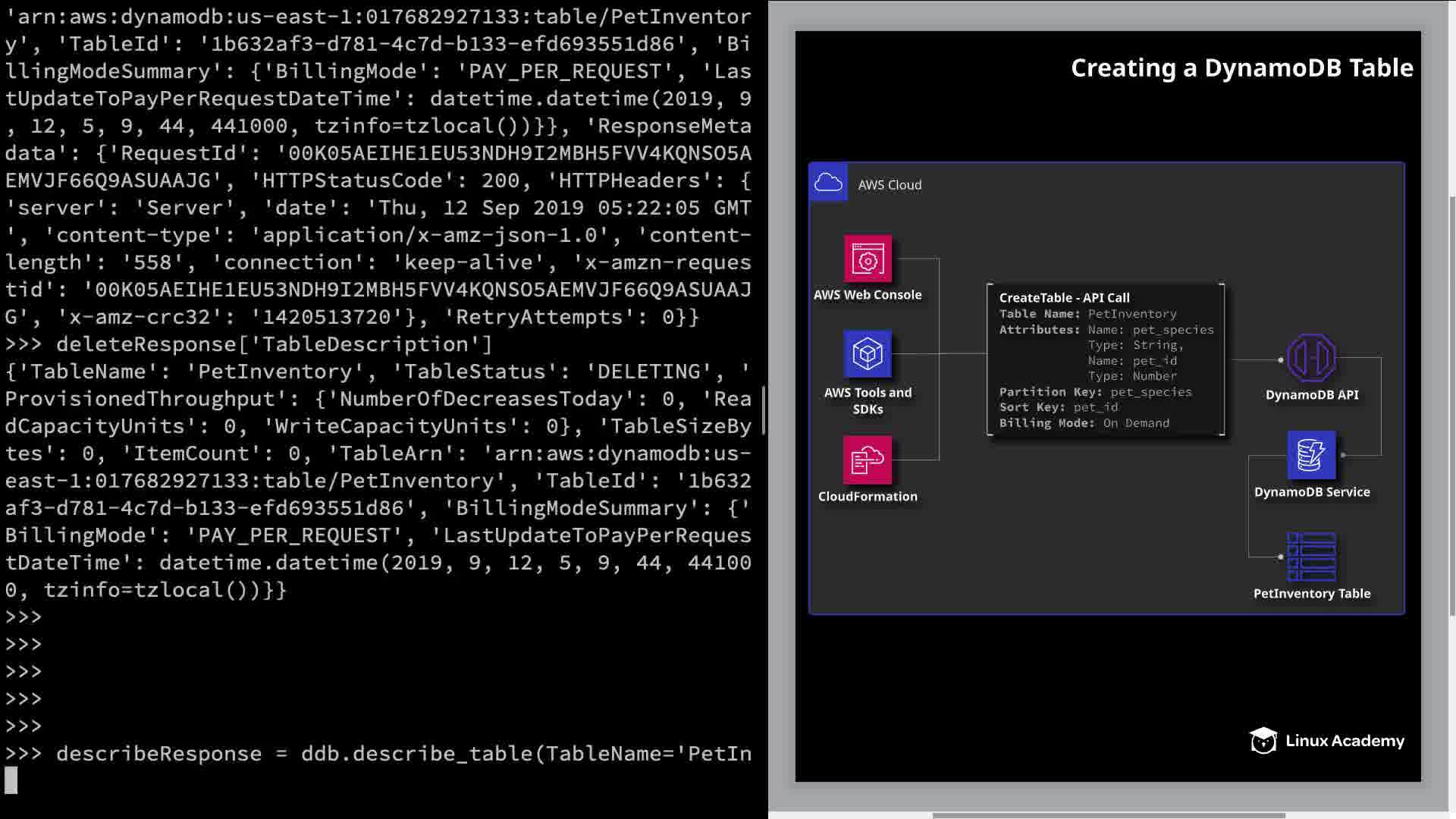Click the DynamoDB API hexagon icon
The height and width of the screenshot is (819, 1456).
pos(1311,358)
